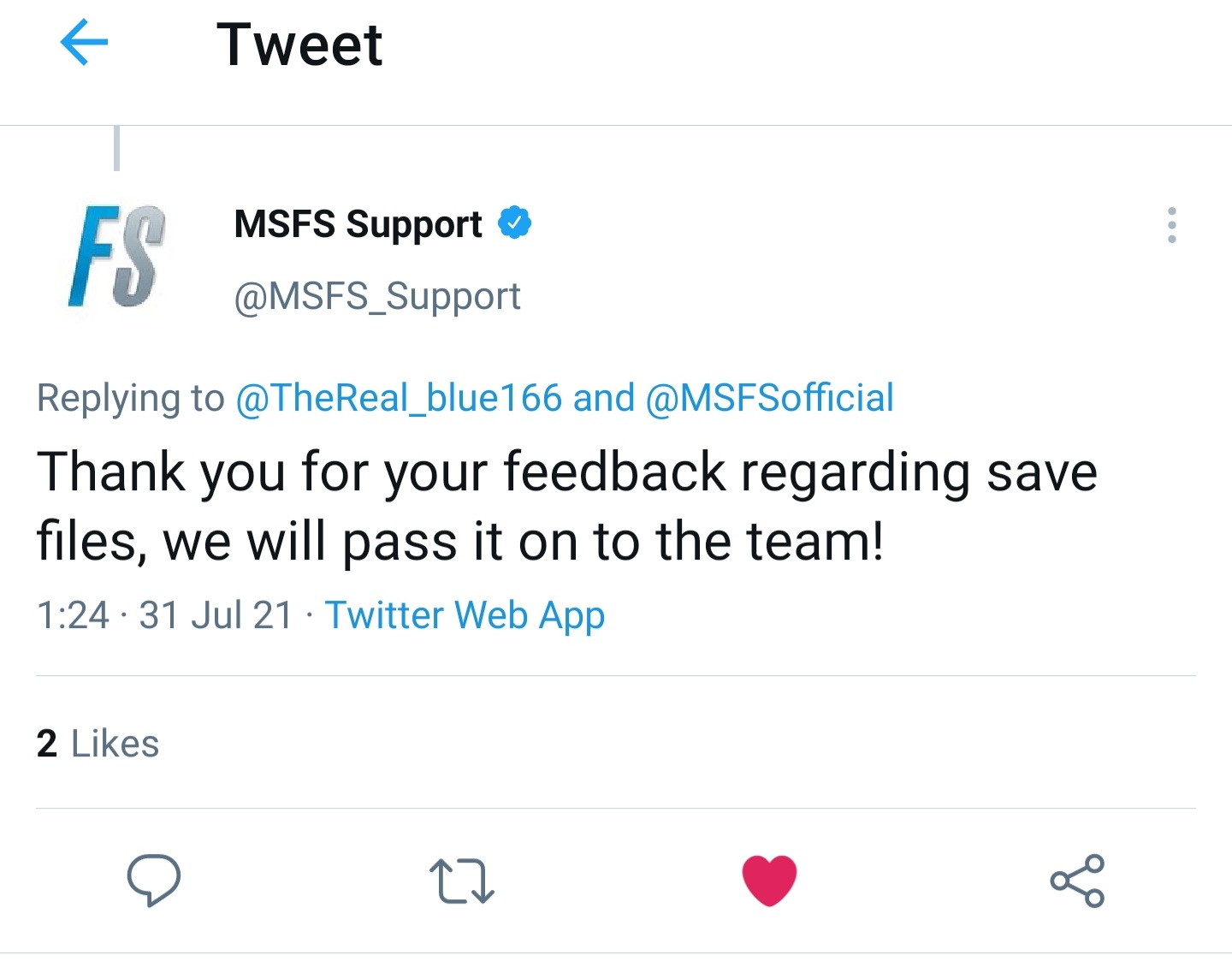1232x961 pixels.
Task: Share the tweet using share icon
Action: coord(1077,881)
